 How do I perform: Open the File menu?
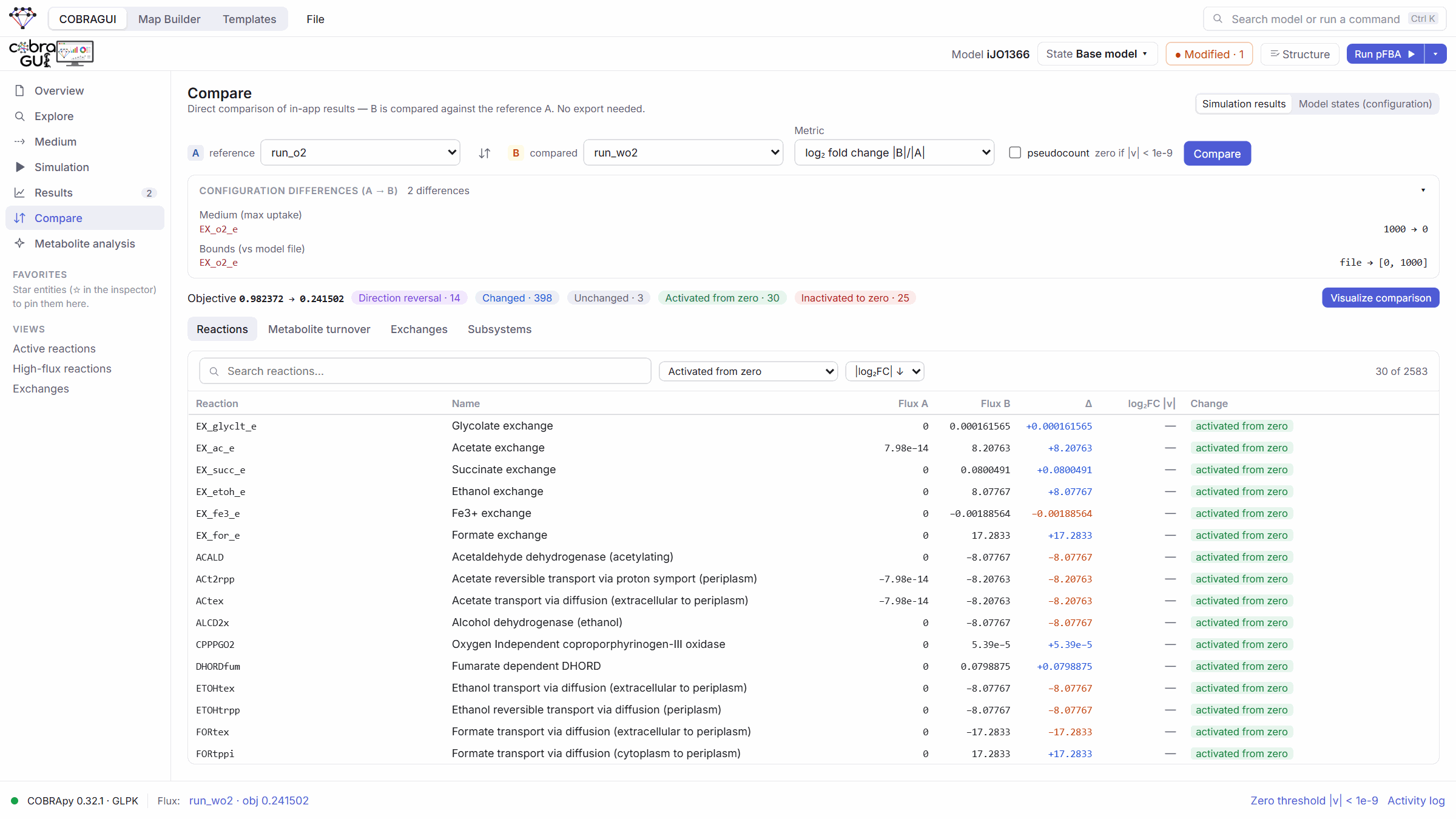315,19
